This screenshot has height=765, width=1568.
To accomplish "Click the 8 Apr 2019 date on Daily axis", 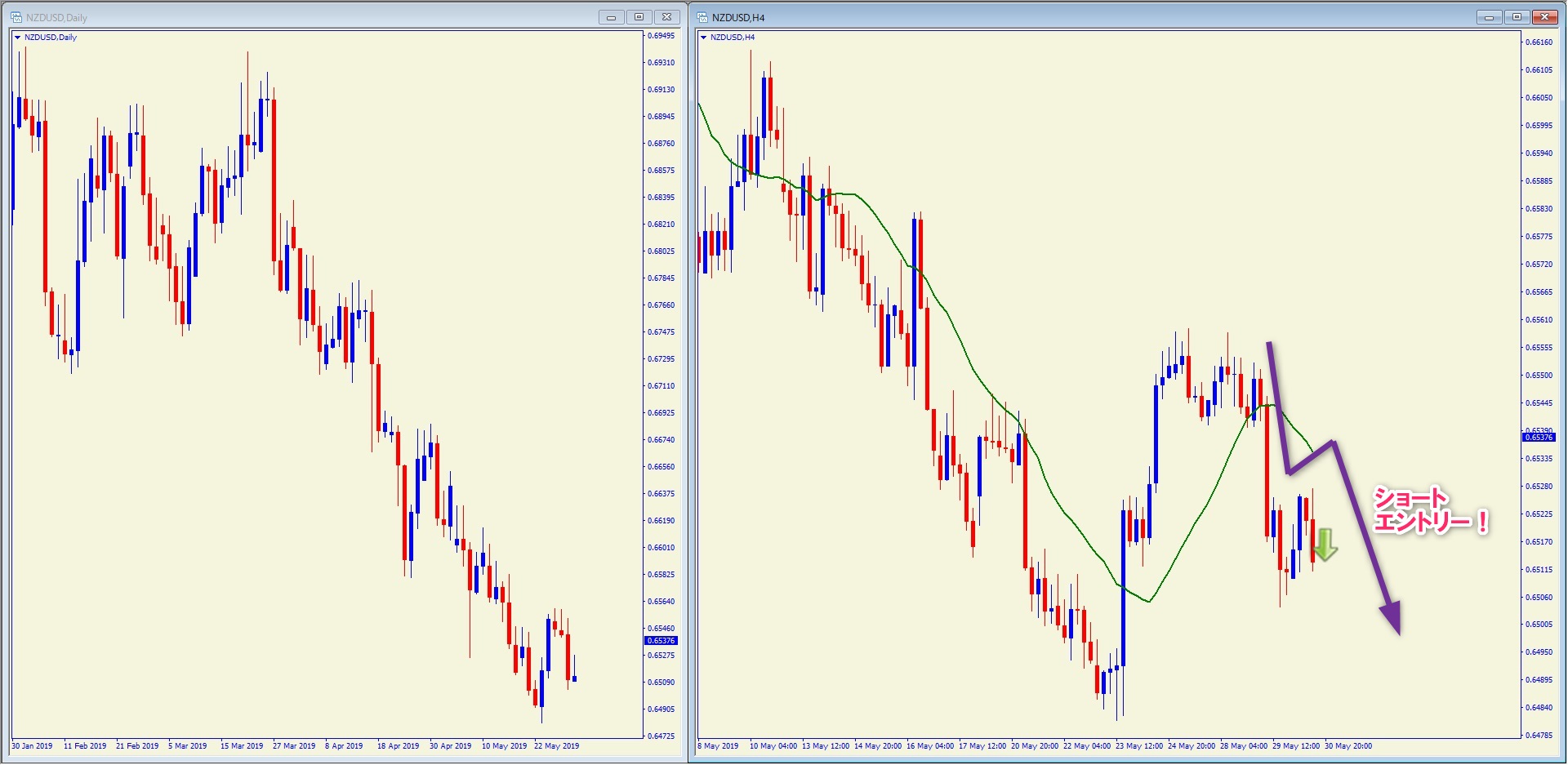I will 344,746.
